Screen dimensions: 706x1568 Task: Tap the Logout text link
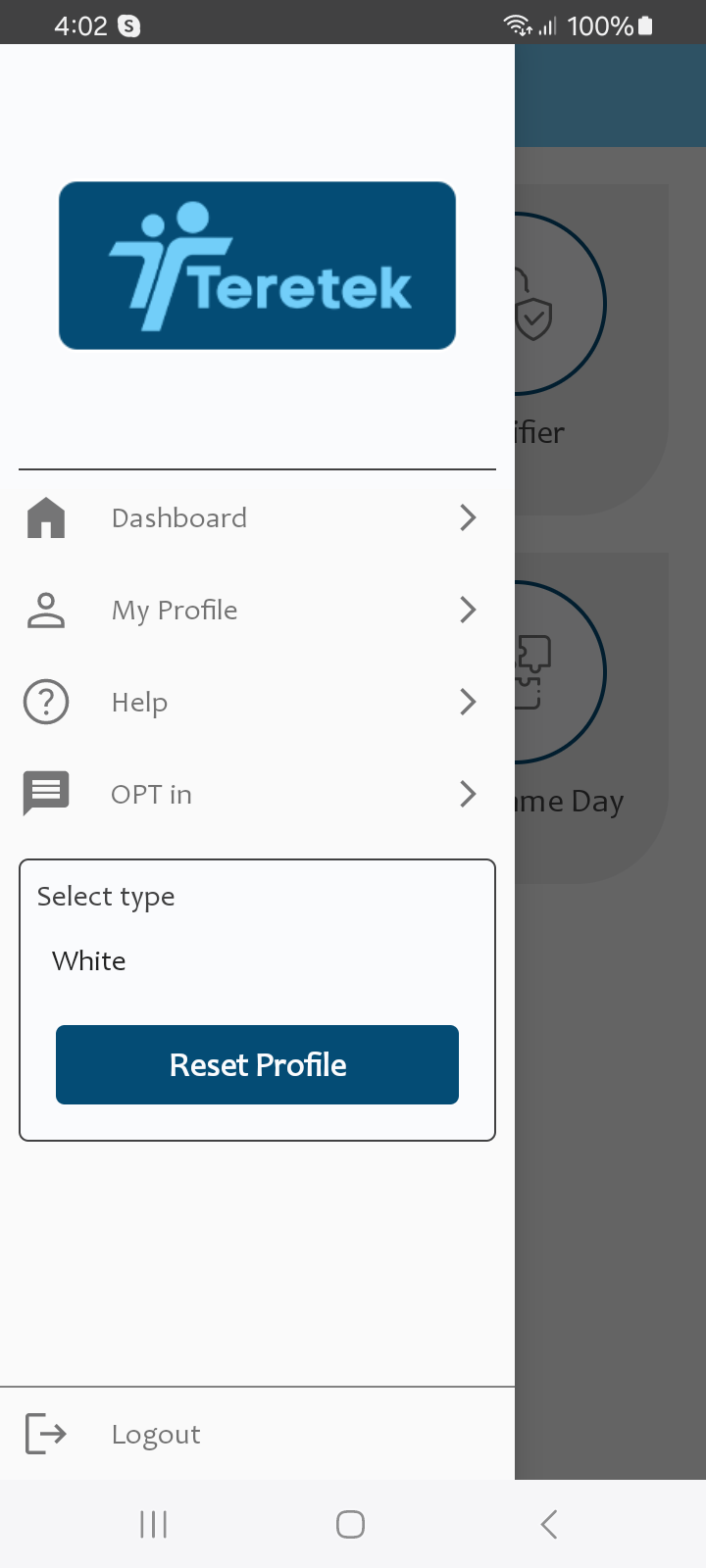156,1435
